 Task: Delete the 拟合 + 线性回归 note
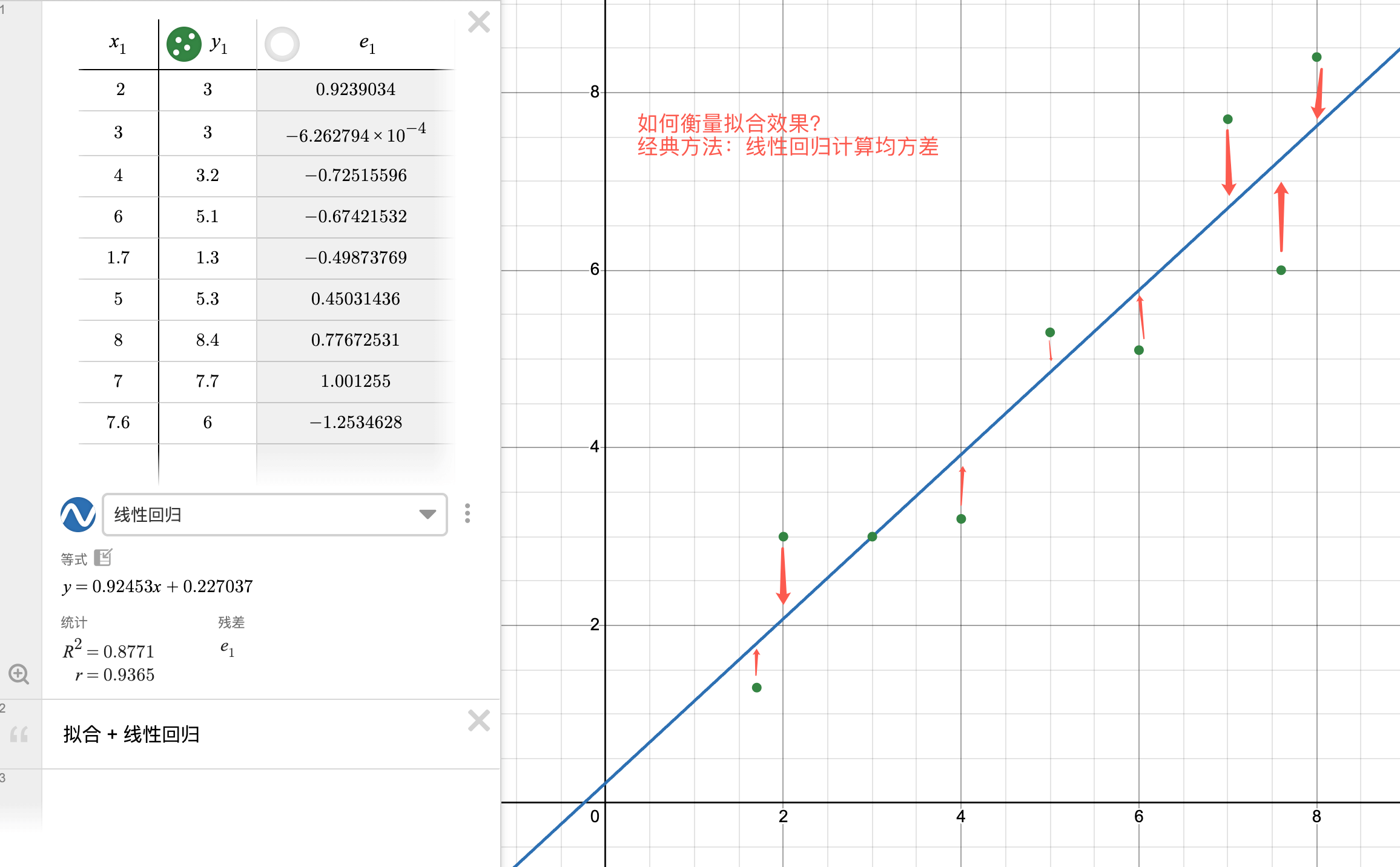[479, 720]
